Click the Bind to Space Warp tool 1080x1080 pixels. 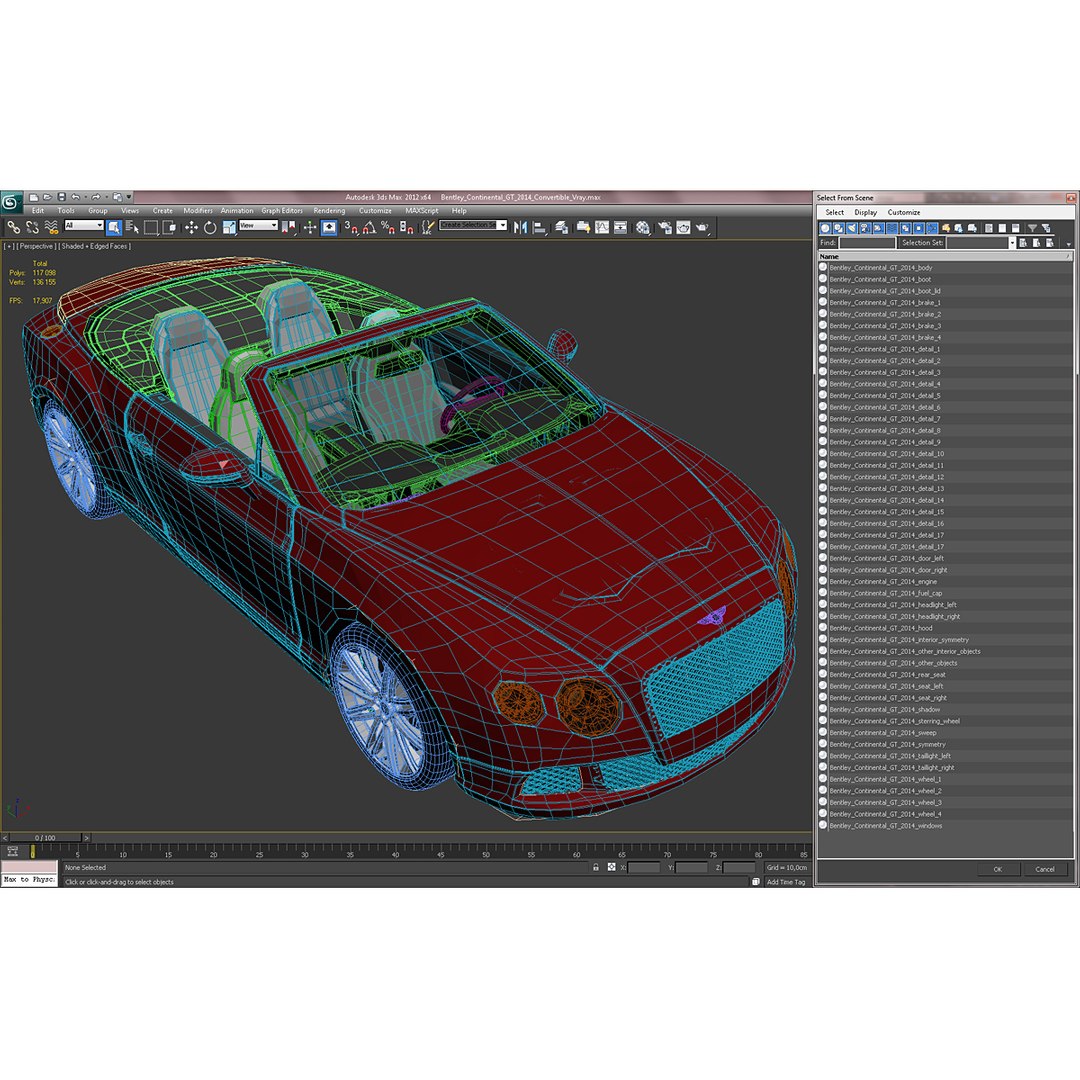coord(52,227)
